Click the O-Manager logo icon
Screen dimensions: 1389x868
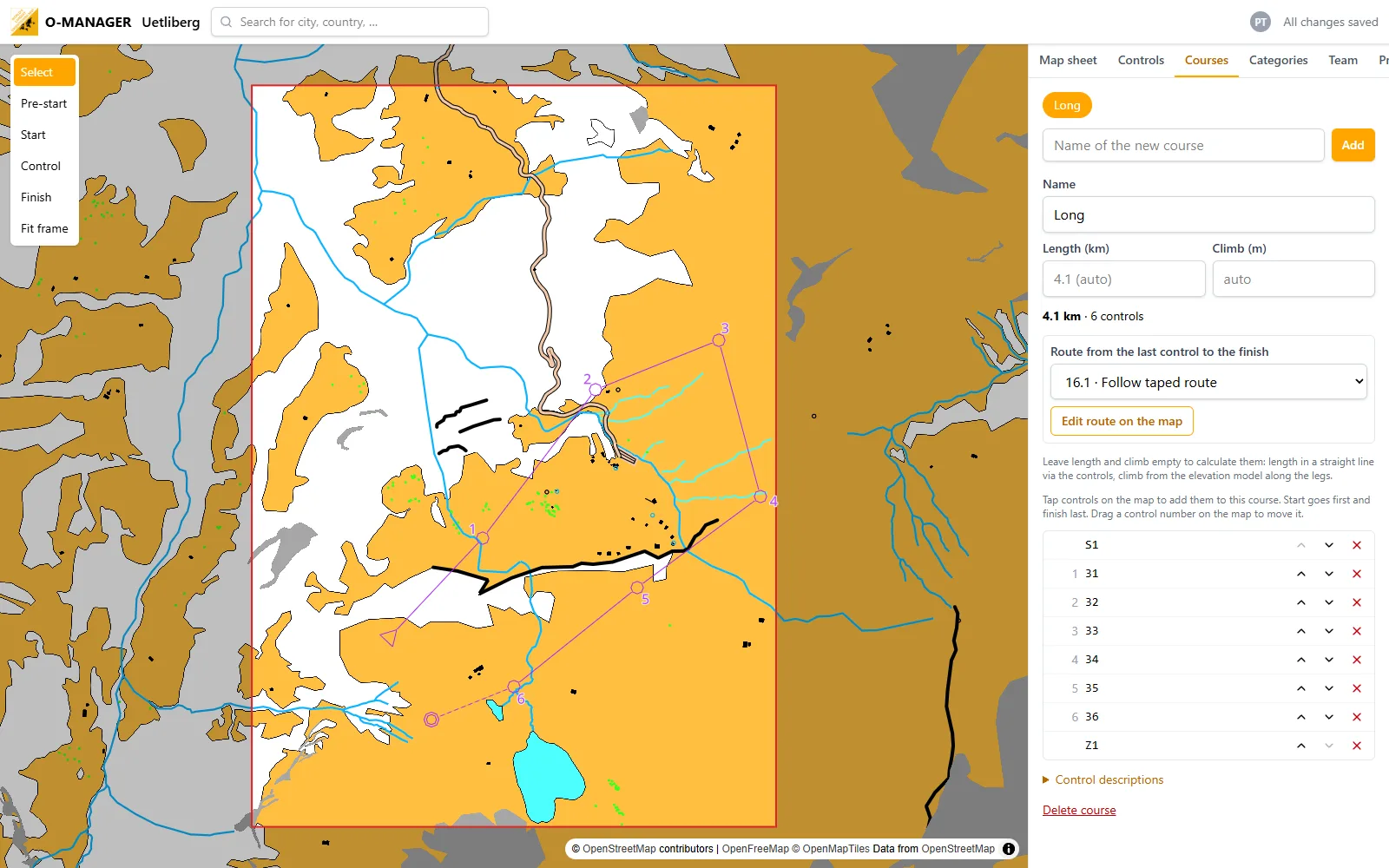(24, 22)
